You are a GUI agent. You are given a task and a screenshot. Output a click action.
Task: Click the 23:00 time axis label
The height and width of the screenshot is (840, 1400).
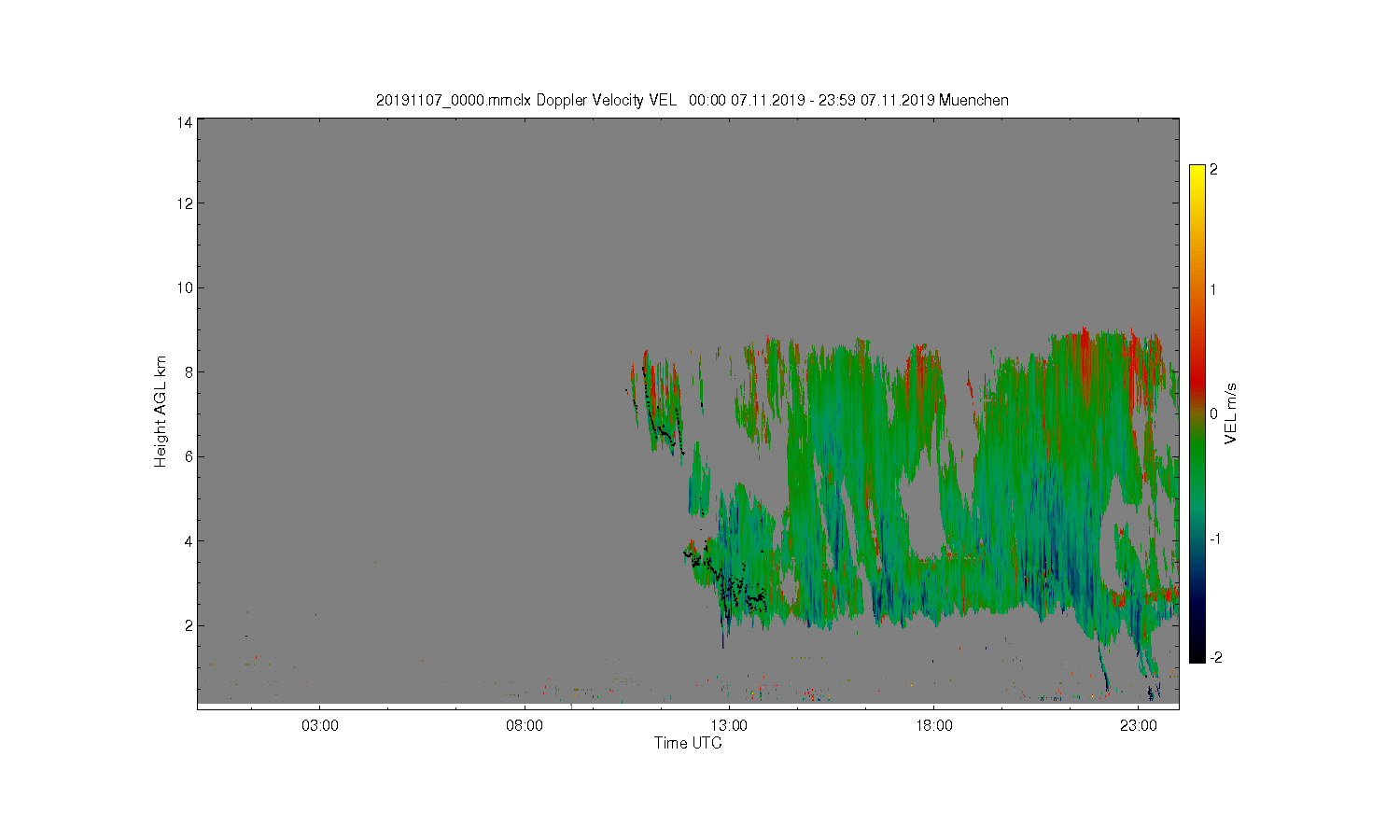click(x=1138, y=725)
